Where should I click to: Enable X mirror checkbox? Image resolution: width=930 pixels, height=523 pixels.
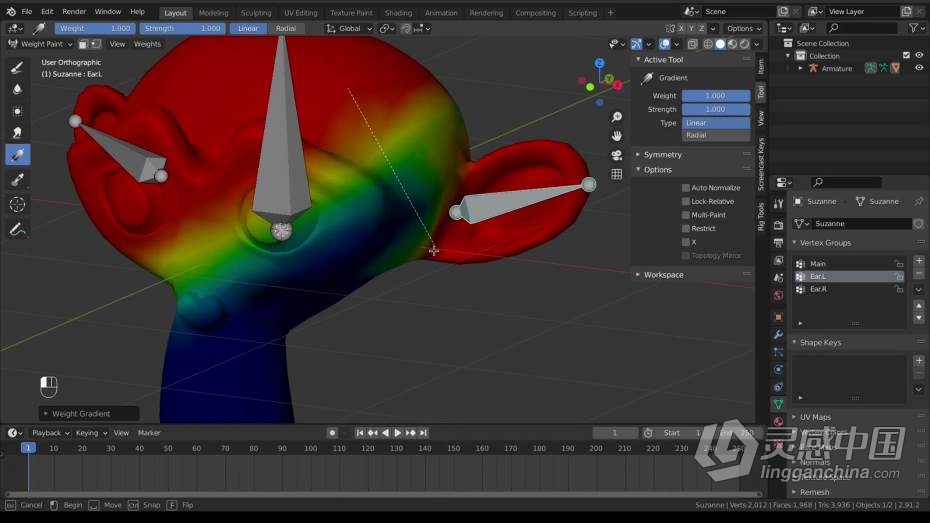686,242
